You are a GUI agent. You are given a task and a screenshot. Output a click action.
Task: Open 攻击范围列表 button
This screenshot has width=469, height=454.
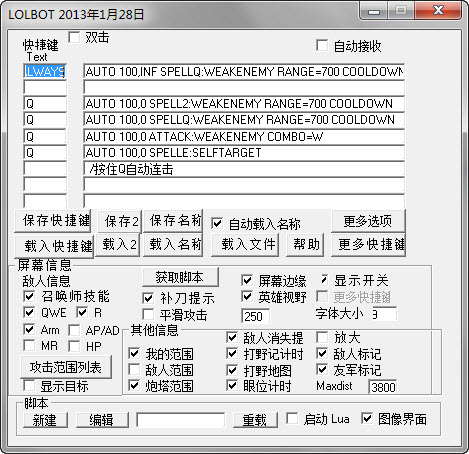pos(66,367)
